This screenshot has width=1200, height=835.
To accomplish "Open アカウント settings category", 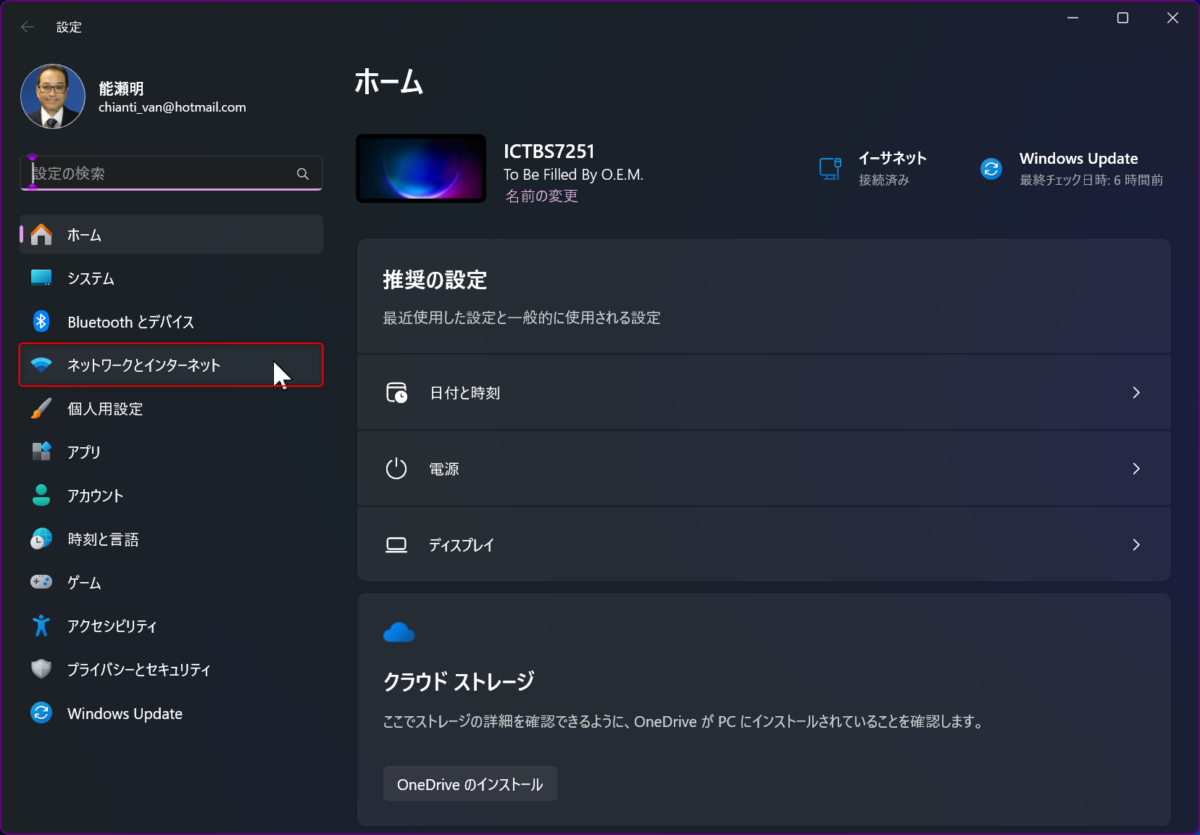I will pyautogui.click(x=171, y=496).
